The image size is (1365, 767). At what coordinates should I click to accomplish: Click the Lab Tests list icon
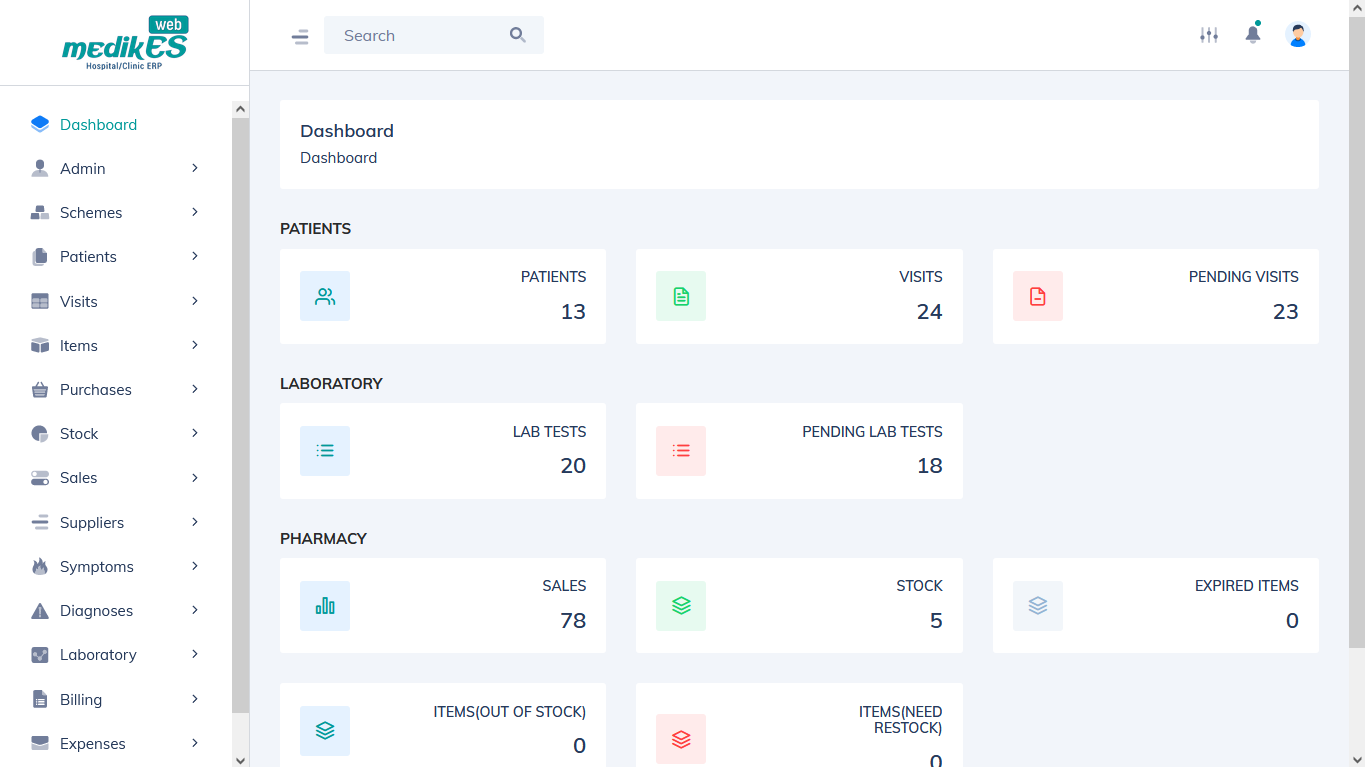tap(325, 451)
